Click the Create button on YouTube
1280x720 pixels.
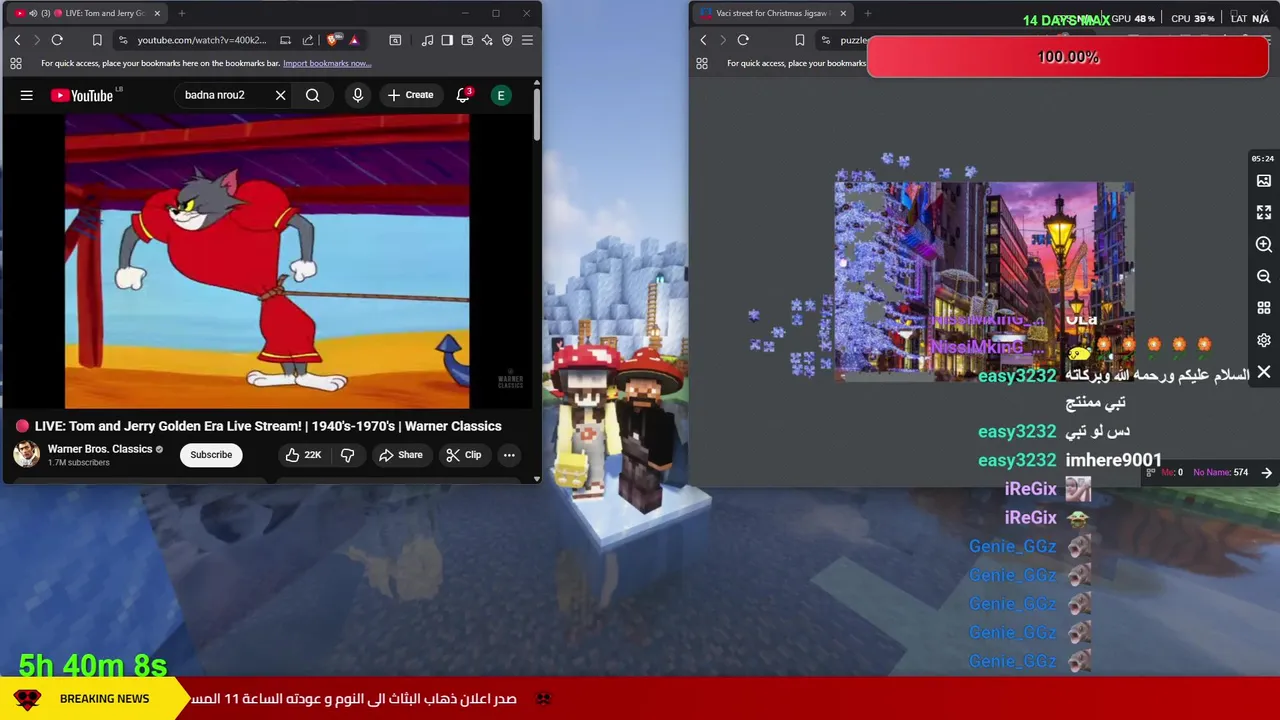click(x=410, y=95)
